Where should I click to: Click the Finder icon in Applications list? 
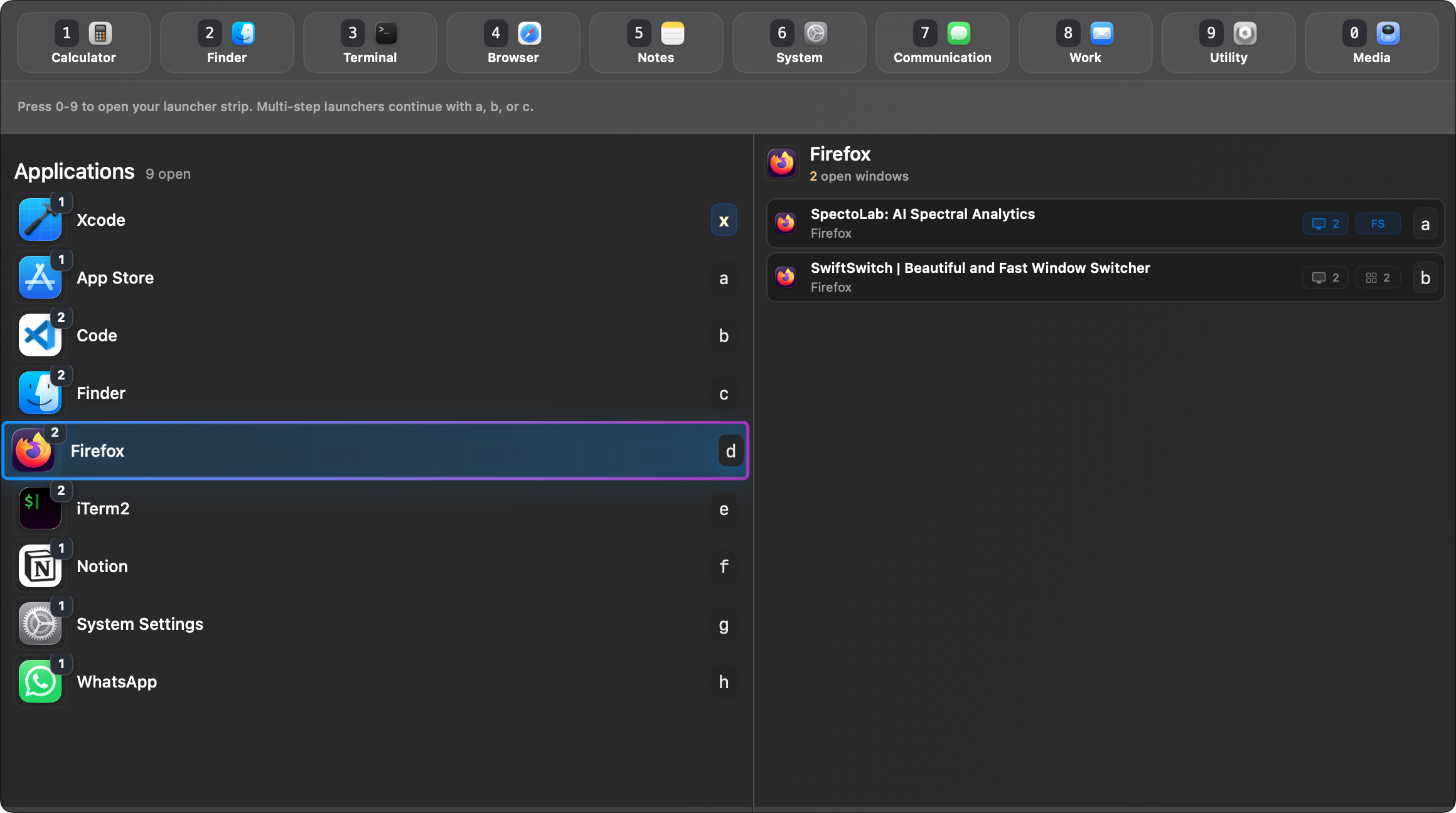(40, 393)
